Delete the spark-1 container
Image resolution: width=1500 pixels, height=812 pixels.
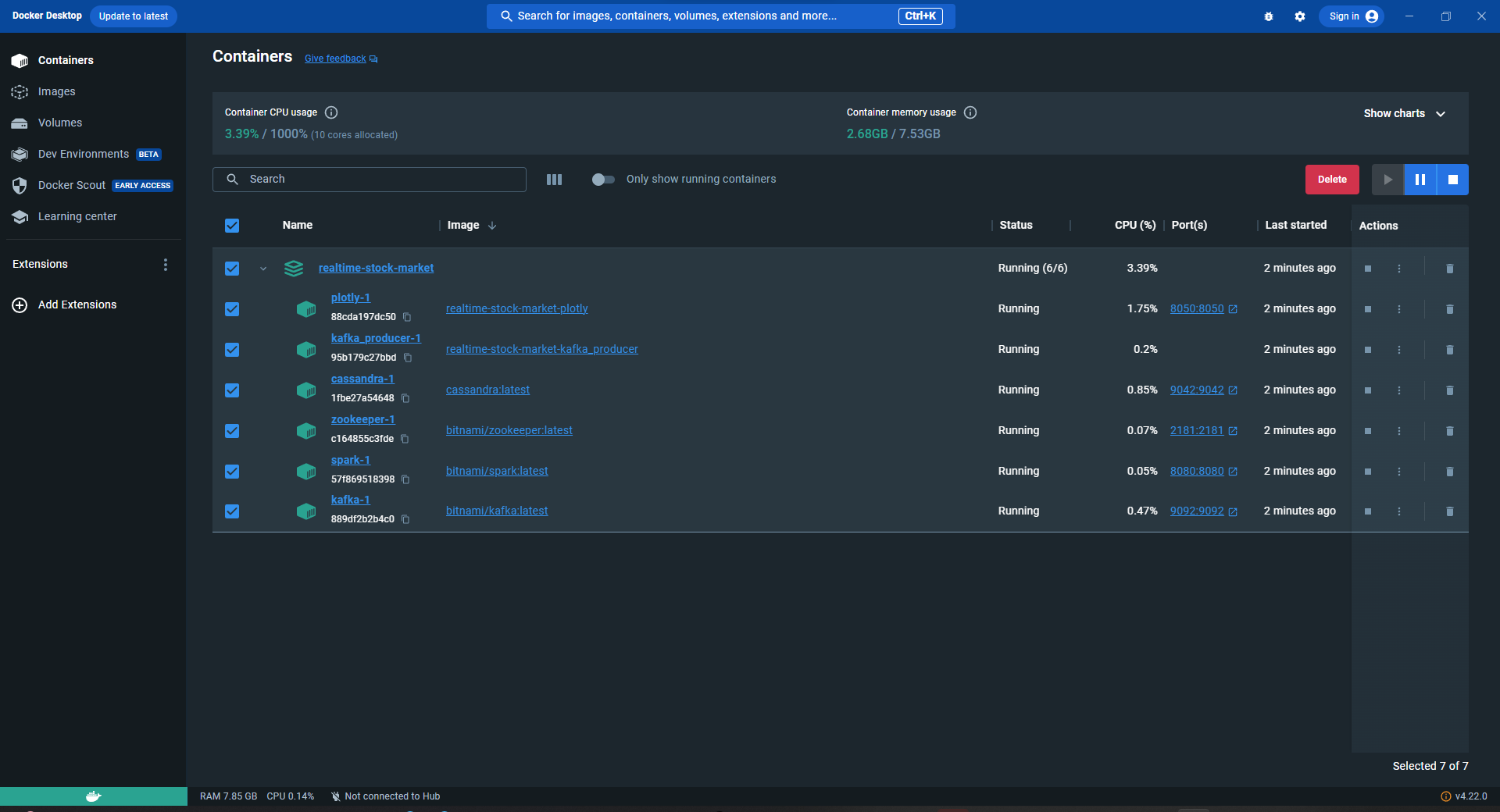pos(1450,472)
